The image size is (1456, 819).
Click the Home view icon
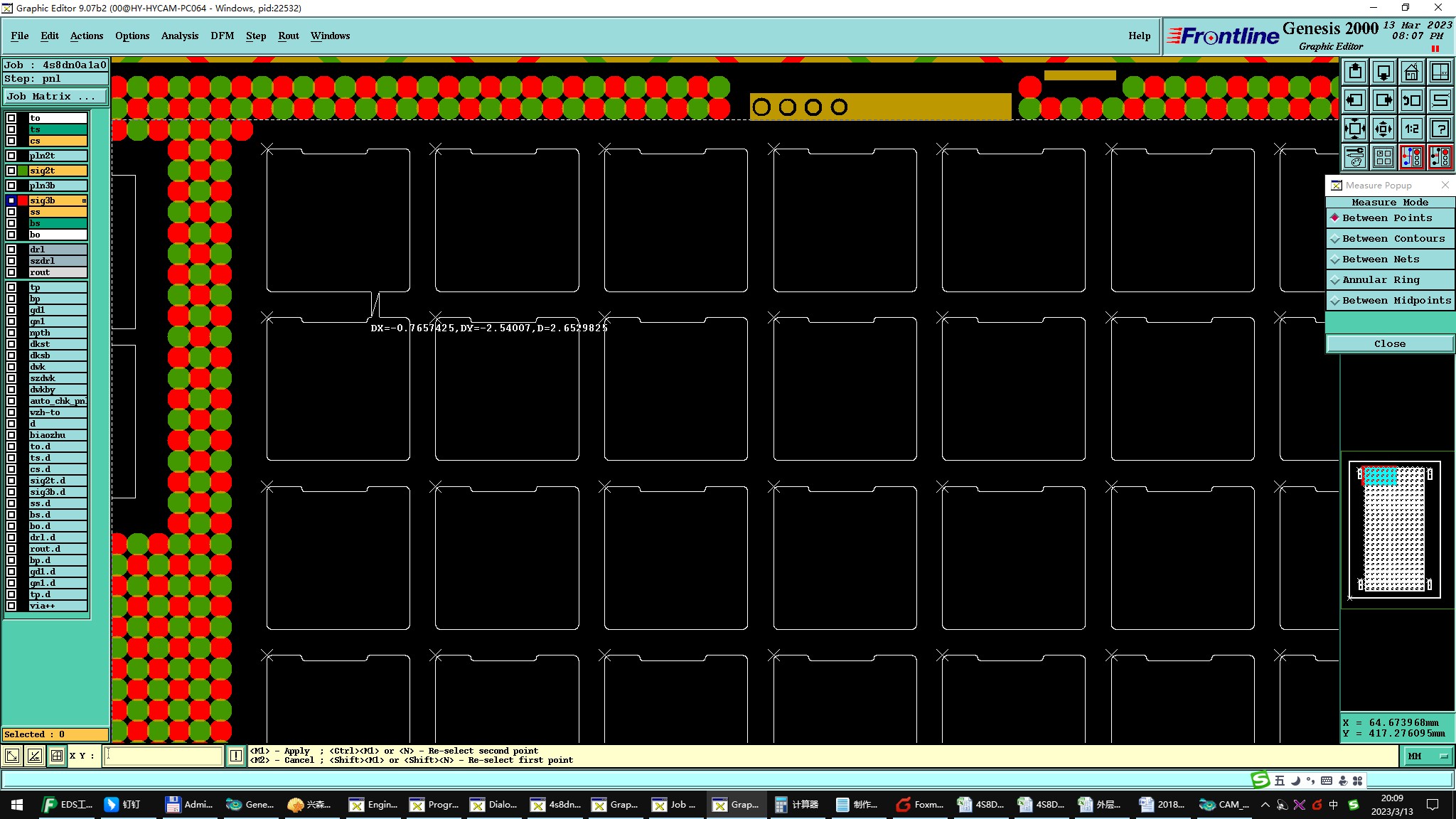point(1411,72)
